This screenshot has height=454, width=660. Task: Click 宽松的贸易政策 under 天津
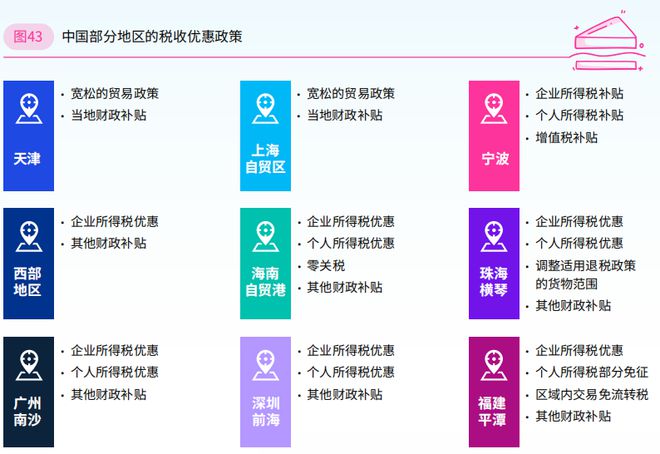[x=114, y=93]
